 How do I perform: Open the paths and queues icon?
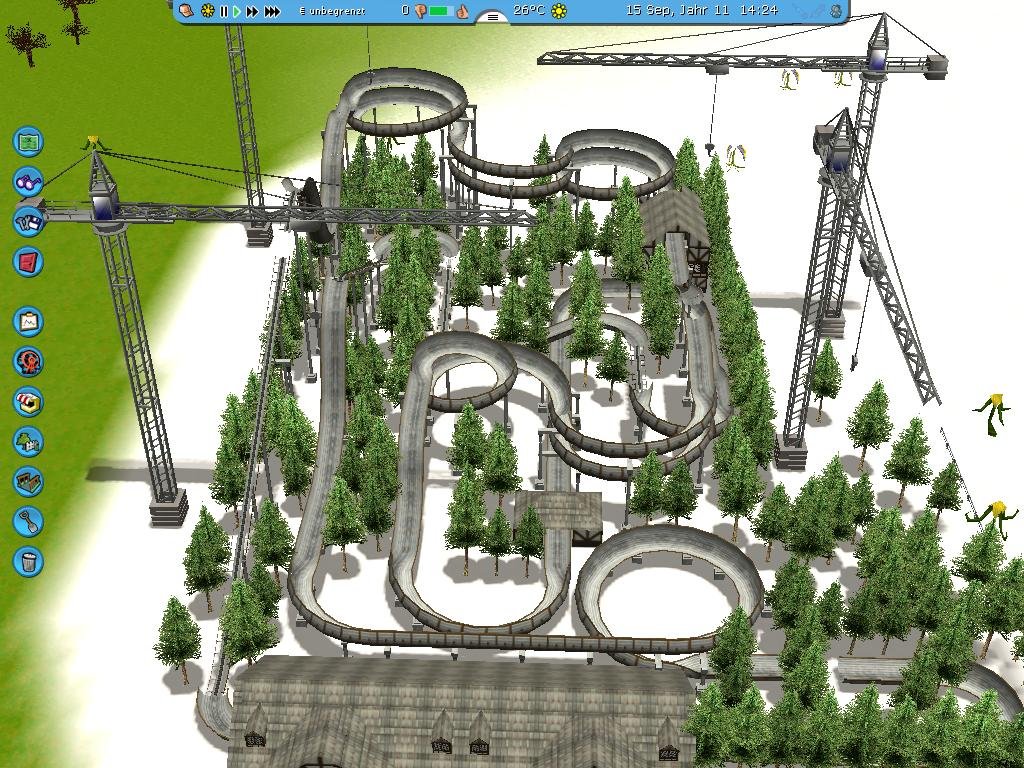[28, 481]
